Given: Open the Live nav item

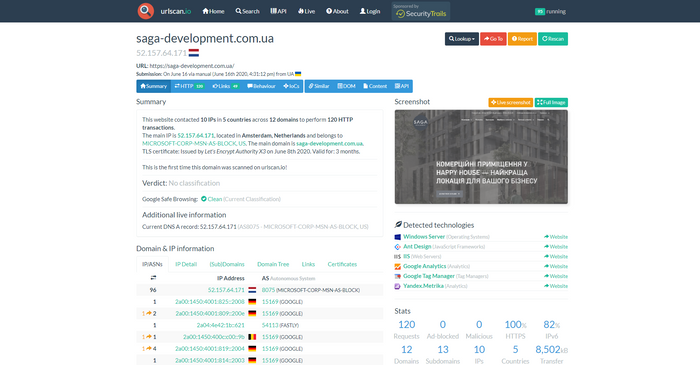Looking at the screenshot, I should click(306, 11).
